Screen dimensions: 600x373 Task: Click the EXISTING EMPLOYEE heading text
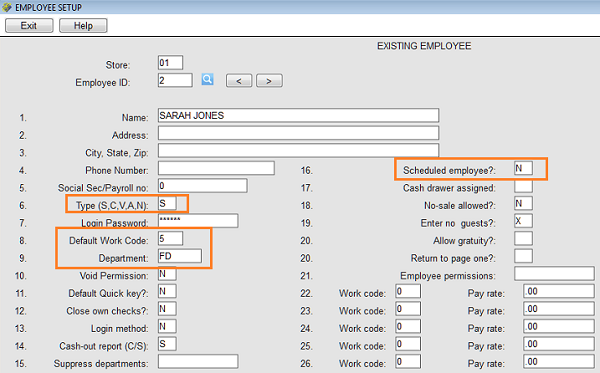[424, 46]
